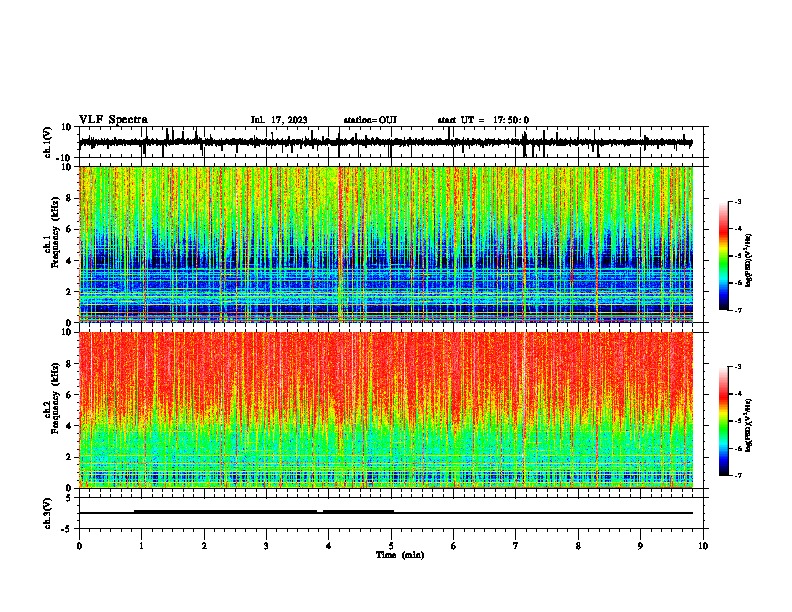Click time axis tick label "7"
This screenshot has height=612, width=792.
pyautogui.click(x=516, y=546)
